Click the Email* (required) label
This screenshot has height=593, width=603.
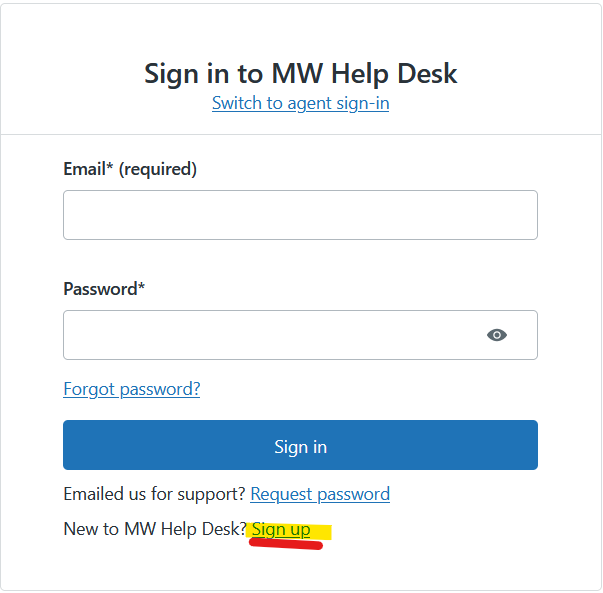click(130, 169)
